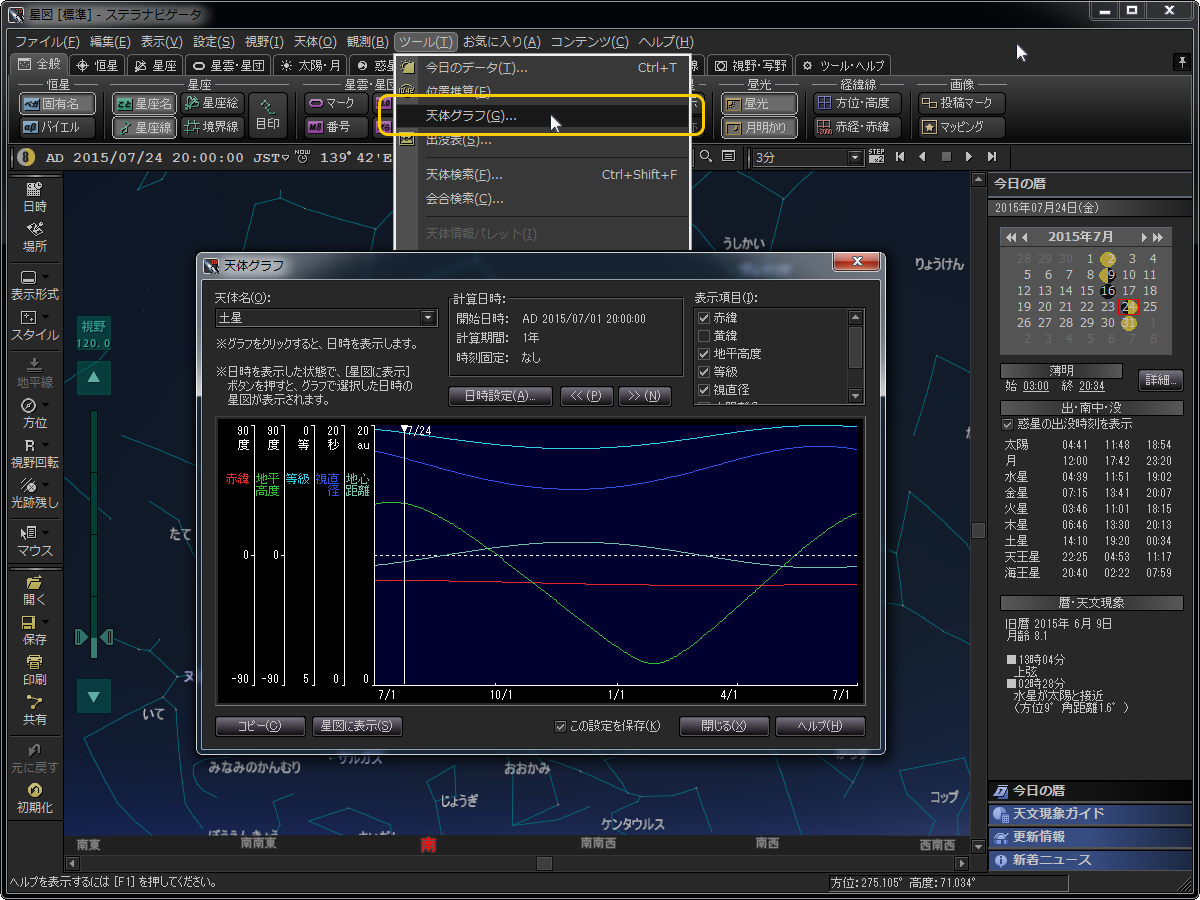Screen dimensions: 1200x900
Task: Check the 黄緯 checkbox in display items
Action: point(704,336)
